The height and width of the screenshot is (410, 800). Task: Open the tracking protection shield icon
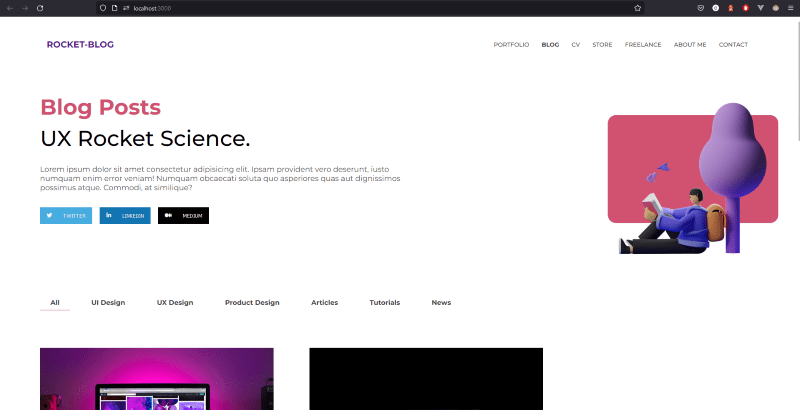pos(103,8)
